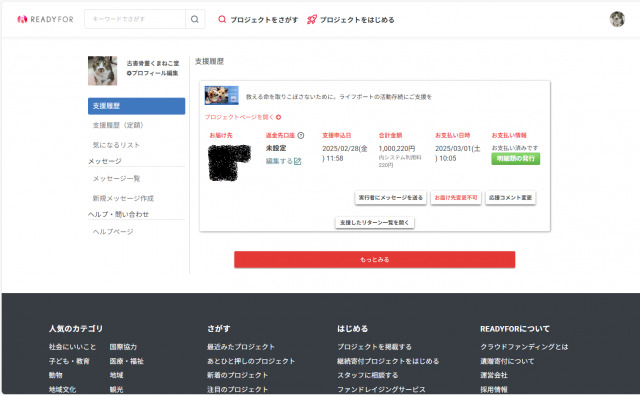This screenshot has height=395, width=640.
Task: Click the READYFOR logo
Action: tap(45, 19)
